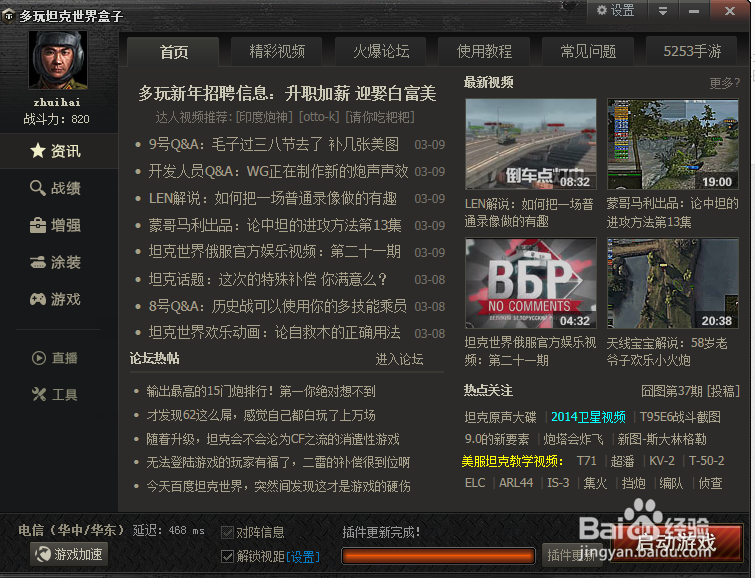Click the [投稿] submission link
755x578 pixels.
(x=723, y=391)
